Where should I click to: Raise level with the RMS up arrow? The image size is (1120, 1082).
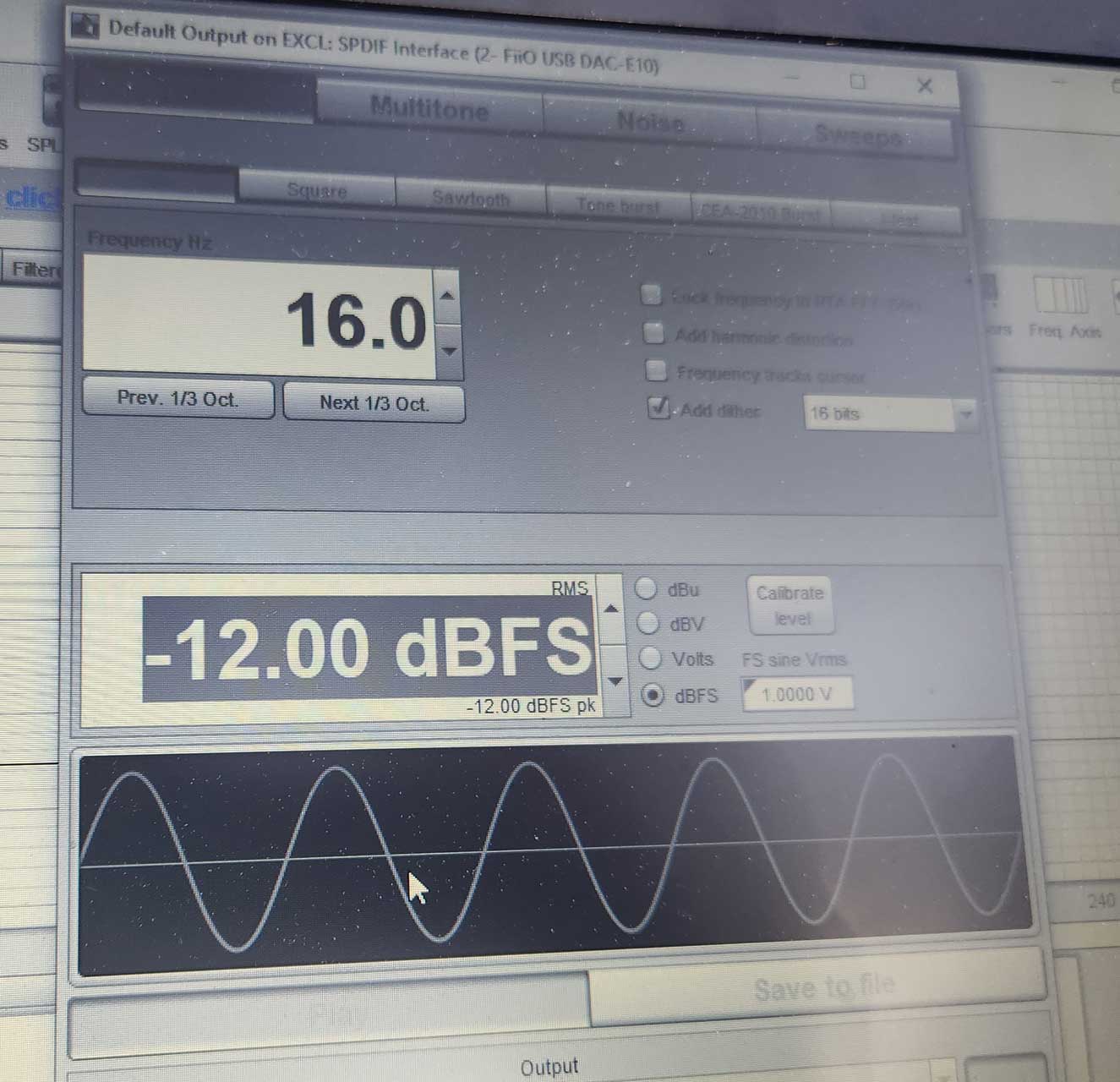612,609
